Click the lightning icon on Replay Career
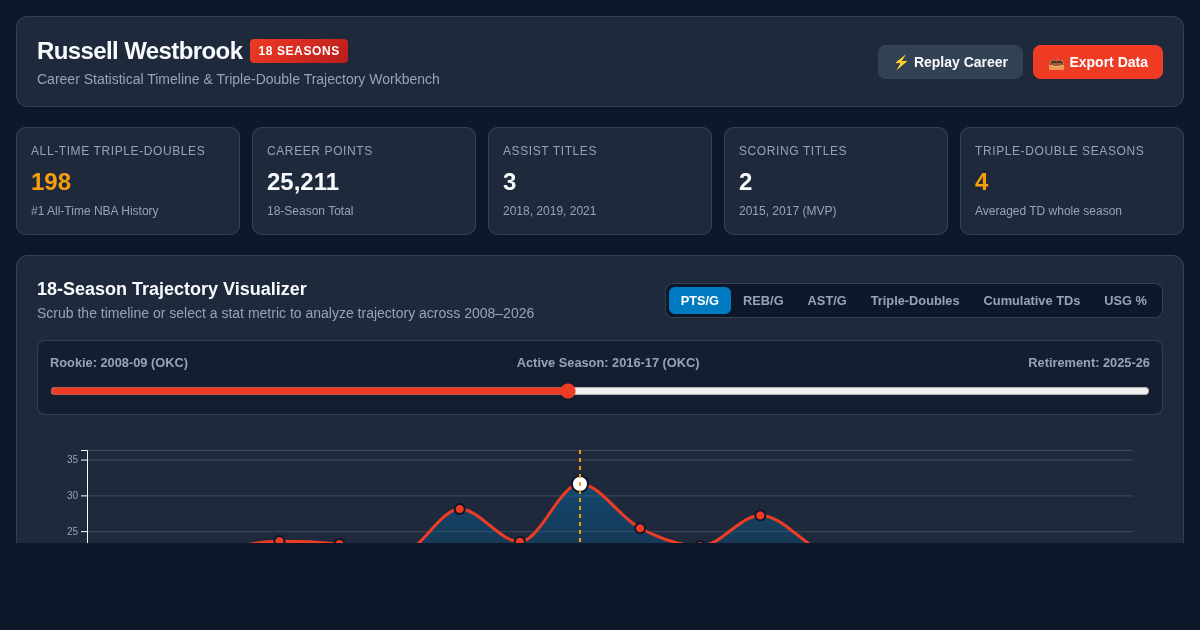Viewport: 1200px width, 630px height. (901, 62)
